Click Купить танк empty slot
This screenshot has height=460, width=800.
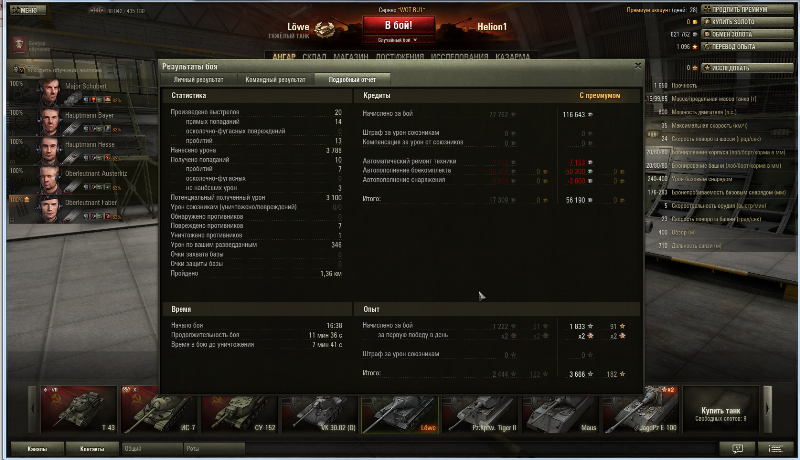pyautogui.click(x=720, y=410)
